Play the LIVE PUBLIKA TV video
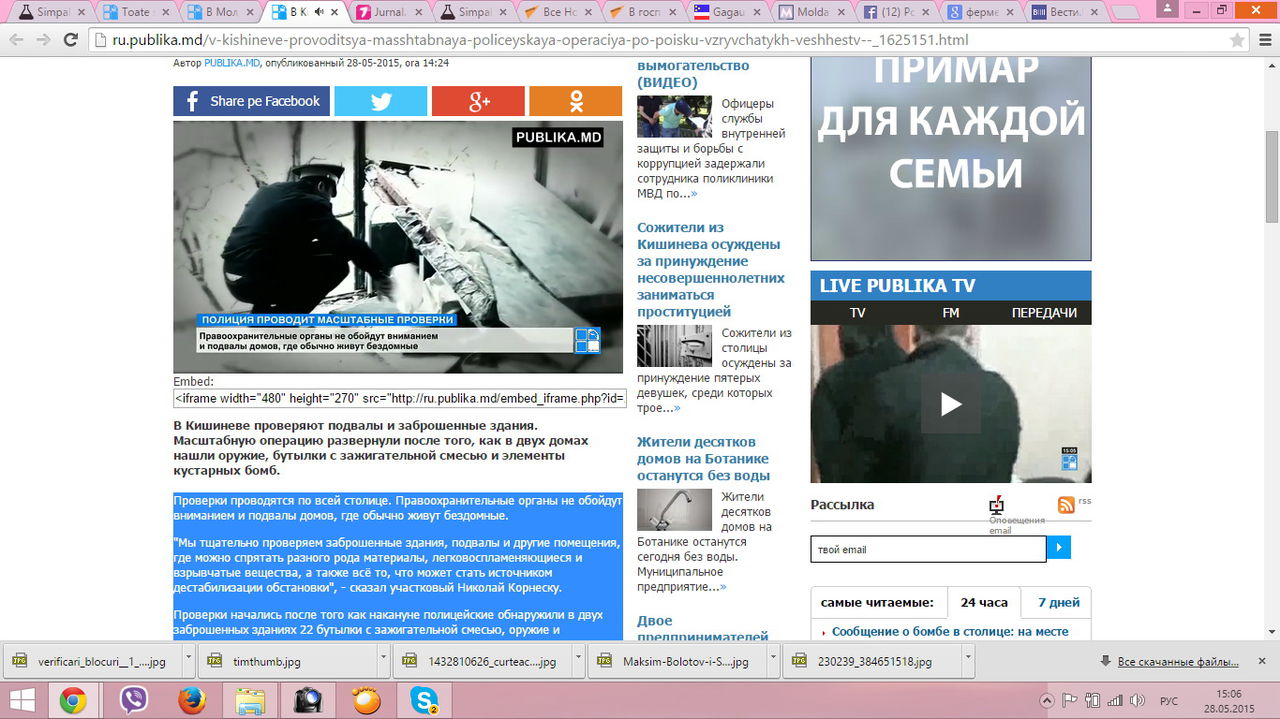Viewport: 1280px width, 719px height. 951,404
